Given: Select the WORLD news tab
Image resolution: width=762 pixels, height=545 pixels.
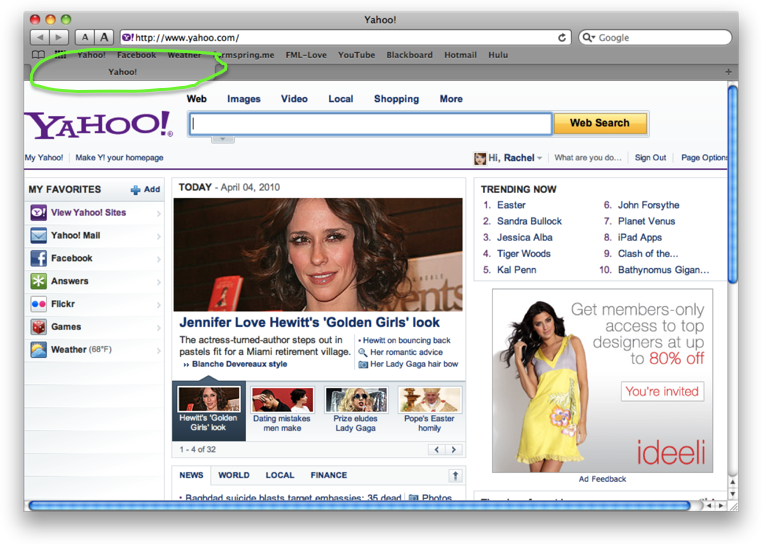Looking at the screenshot, I should (234, 475).
